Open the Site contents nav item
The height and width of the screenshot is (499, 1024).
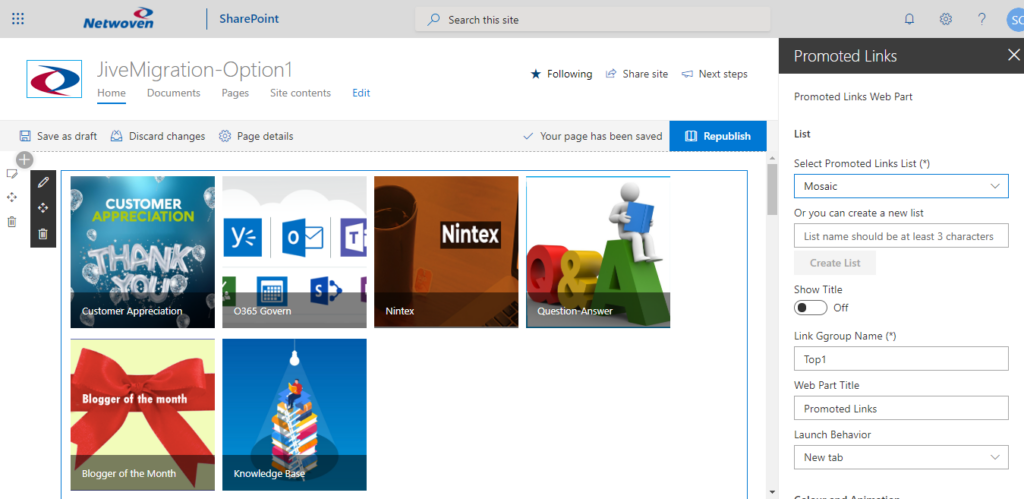300,93
